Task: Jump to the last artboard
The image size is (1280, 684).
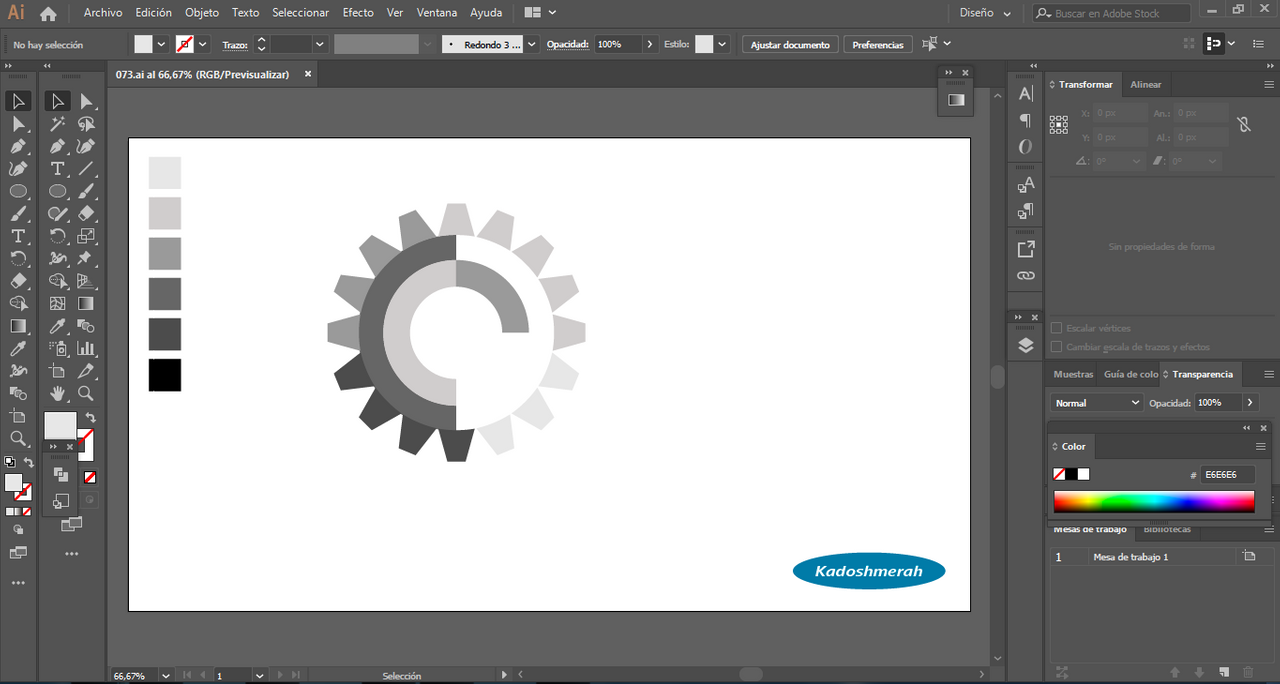Action: (296, 676)
